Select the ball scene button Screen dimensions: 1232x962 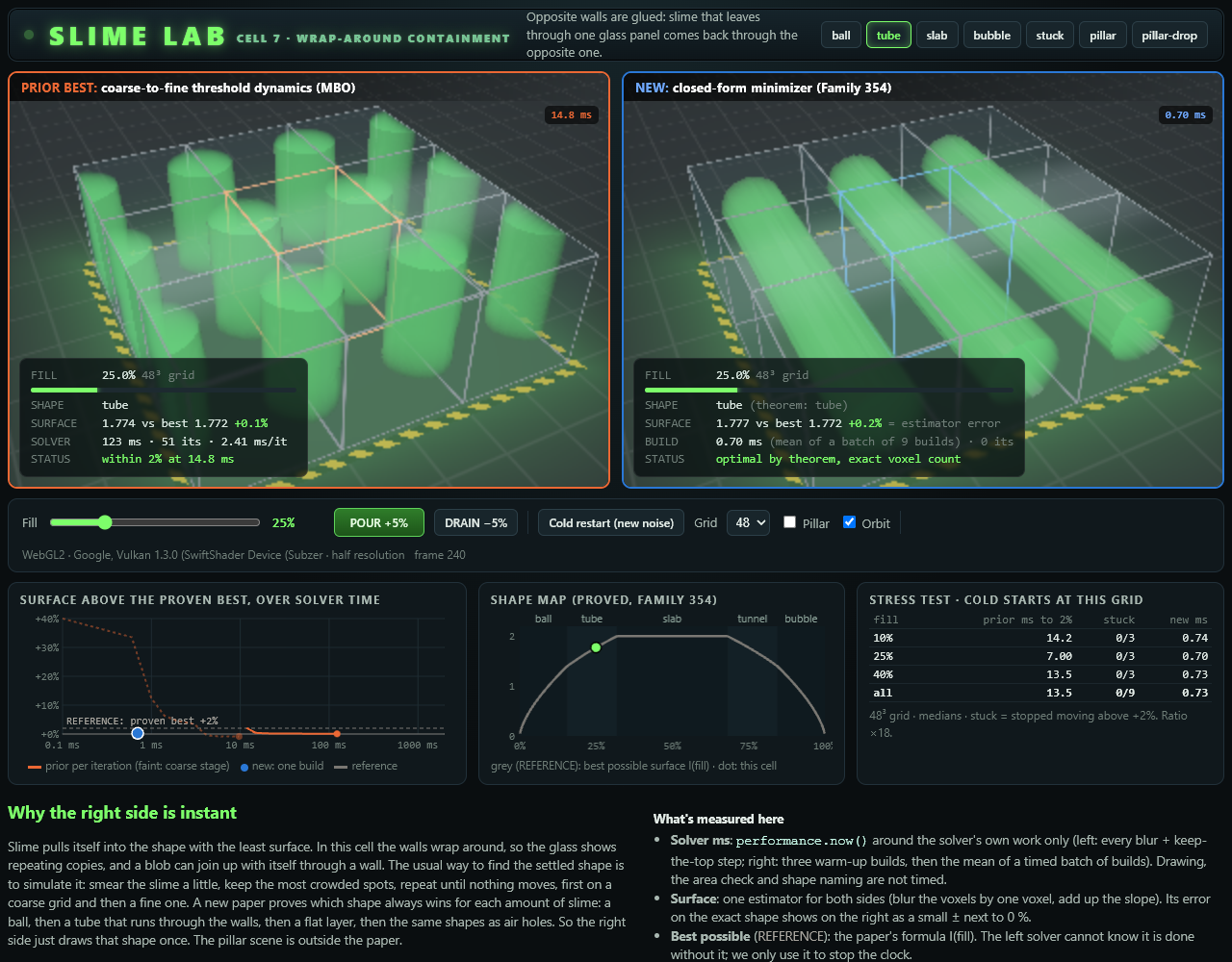tap(841, 36)
